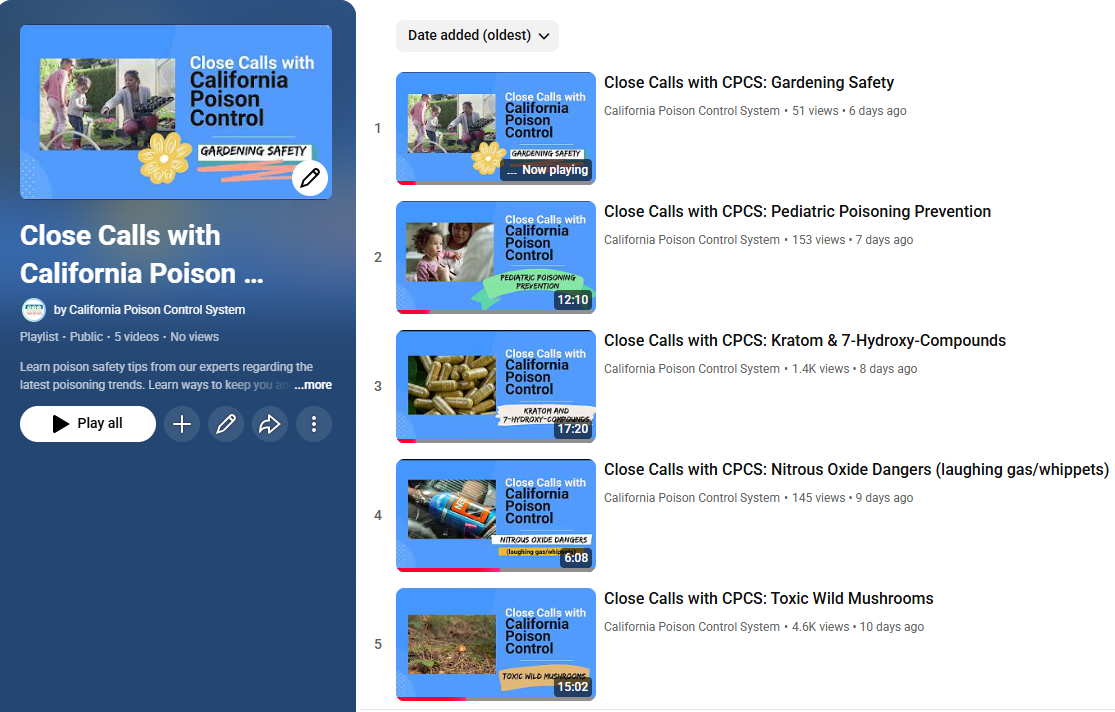The width and height of the screenshot is (1115, 712).
Task: Open the Date added (oldest) sort dropdown
Action: pos(477,36)
